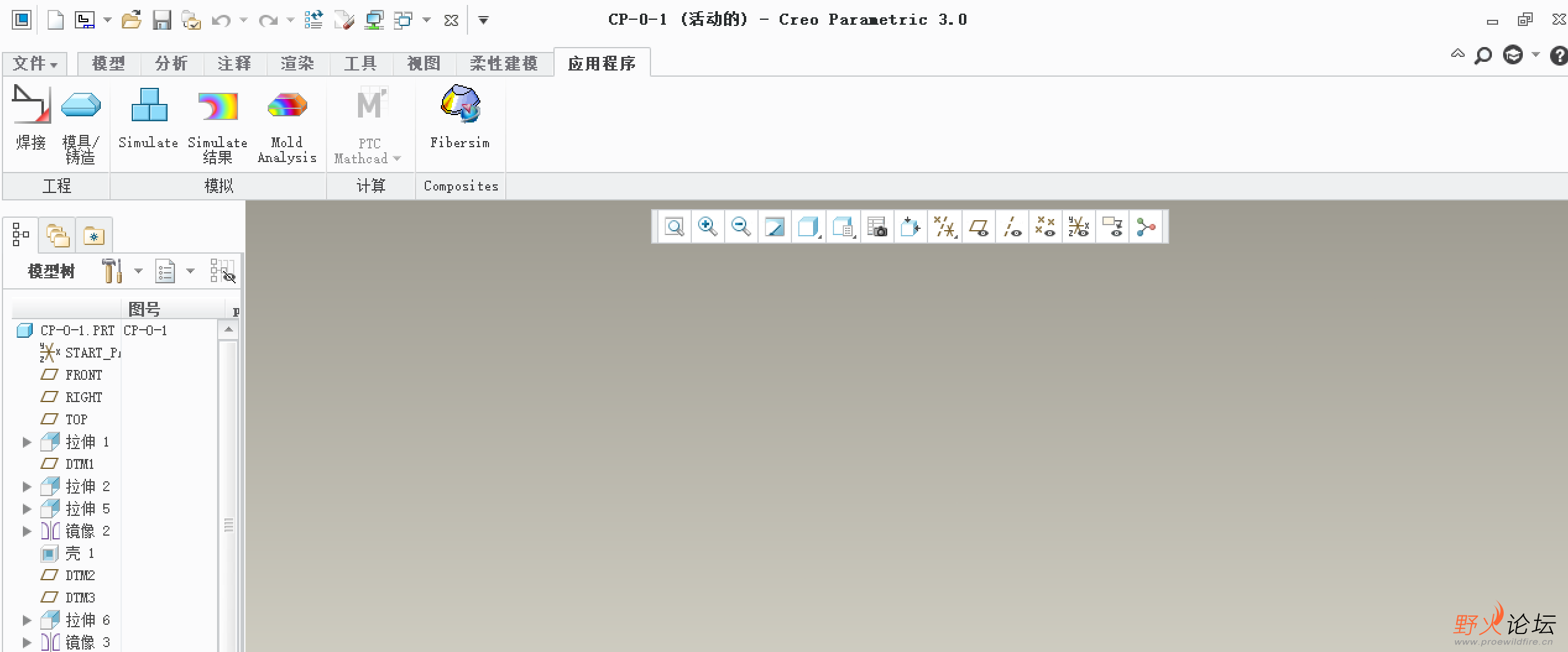Switch to the 模型 (Model) ribbon tab
This screenshot has height=652, width=1568.
pyautogui.click(x=109, y=64)
